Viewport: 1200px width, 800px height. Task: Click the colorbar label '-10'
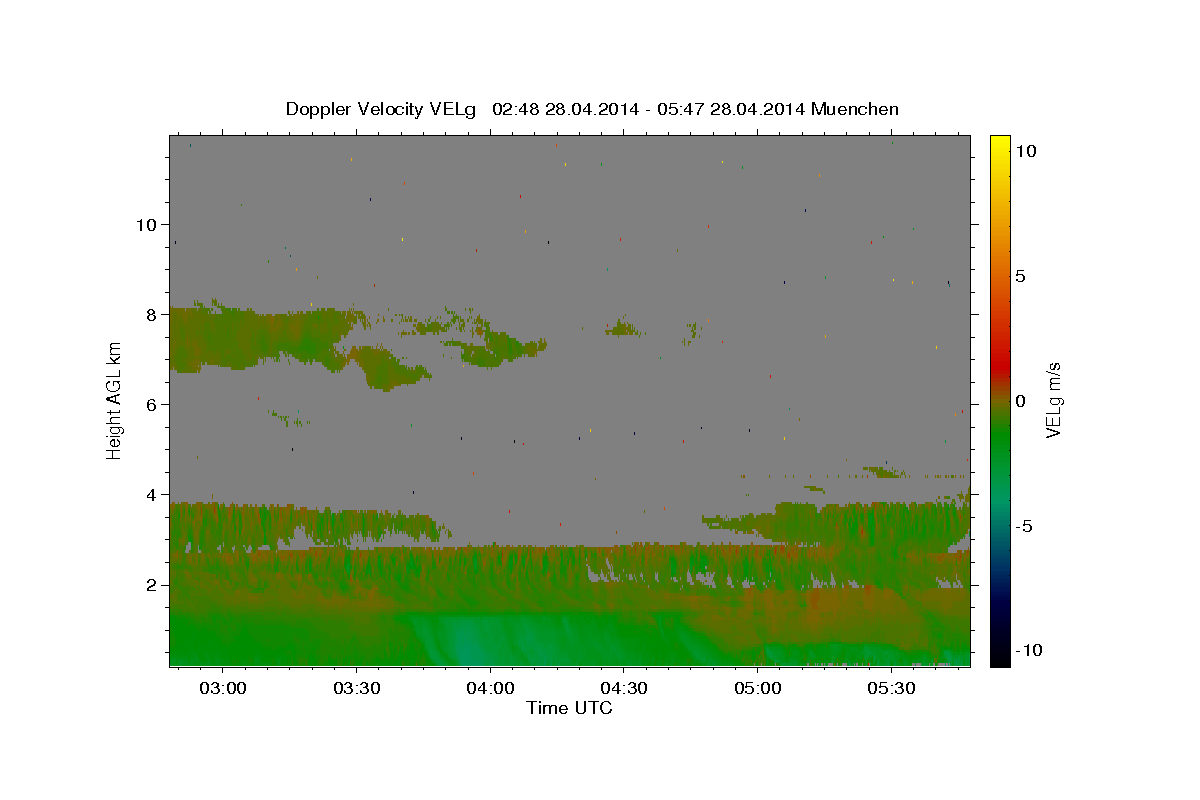(1027, 651)
